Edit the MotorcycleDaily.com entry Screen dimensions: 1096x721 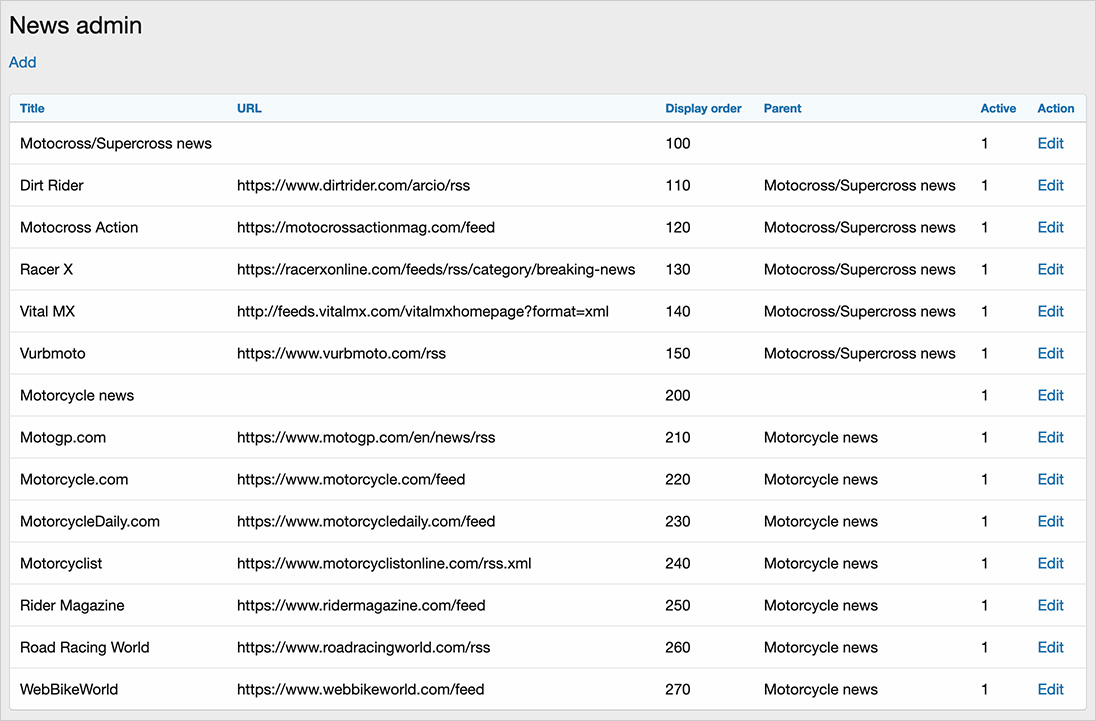(x=1050, y=521)
